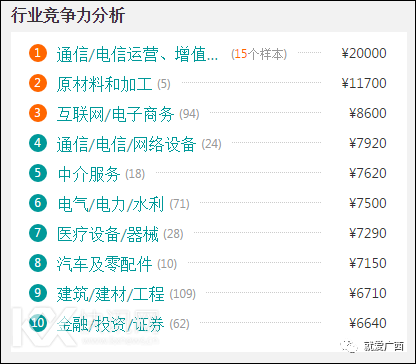The width and height of the screenshot is (416, 364).
Task: Open 互联网/电子商务 industry link
Action: click(116, 114)
